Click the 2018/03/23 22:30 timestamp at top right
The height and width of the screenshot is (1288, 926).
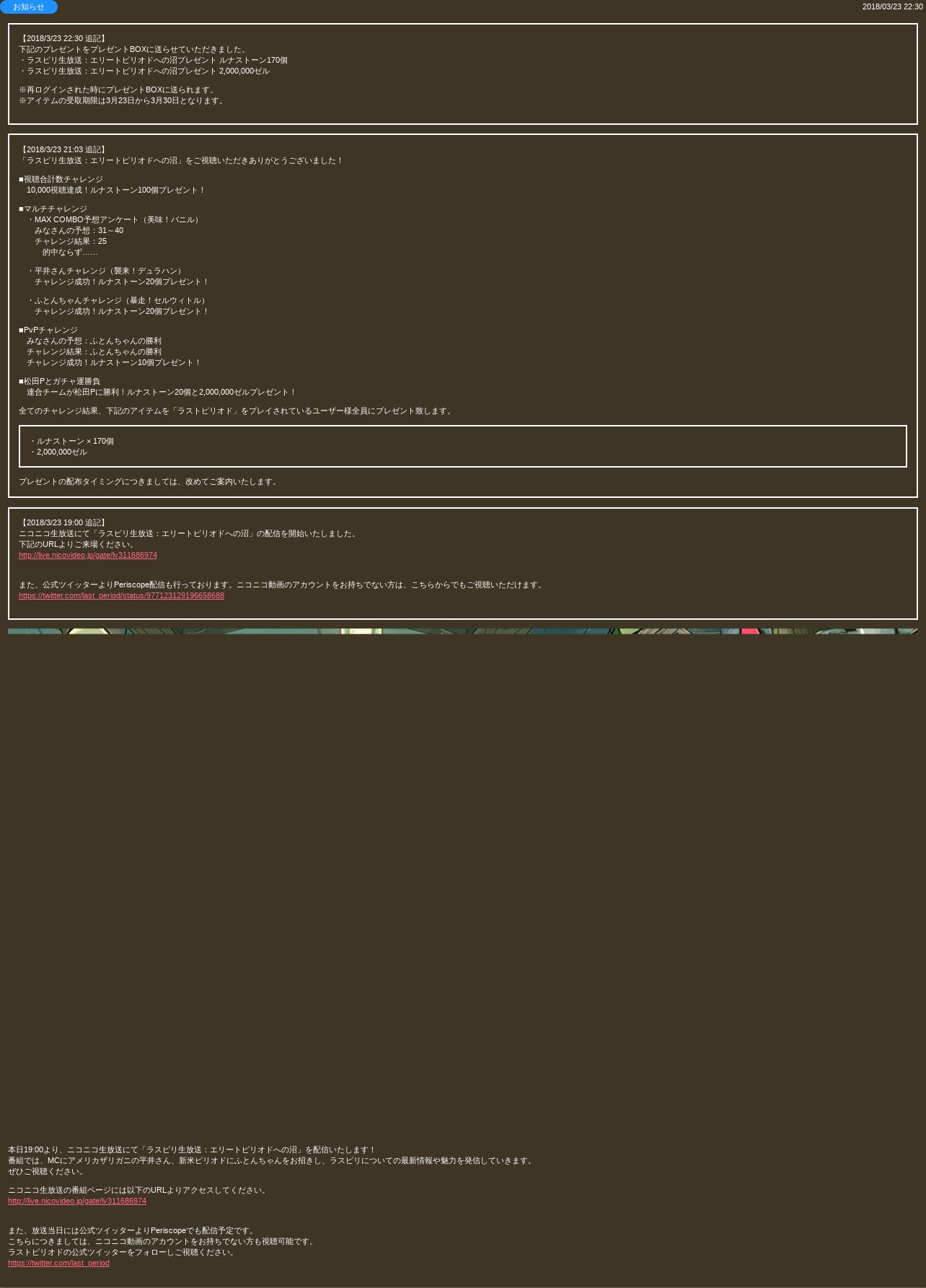click(x=892, y=6)
